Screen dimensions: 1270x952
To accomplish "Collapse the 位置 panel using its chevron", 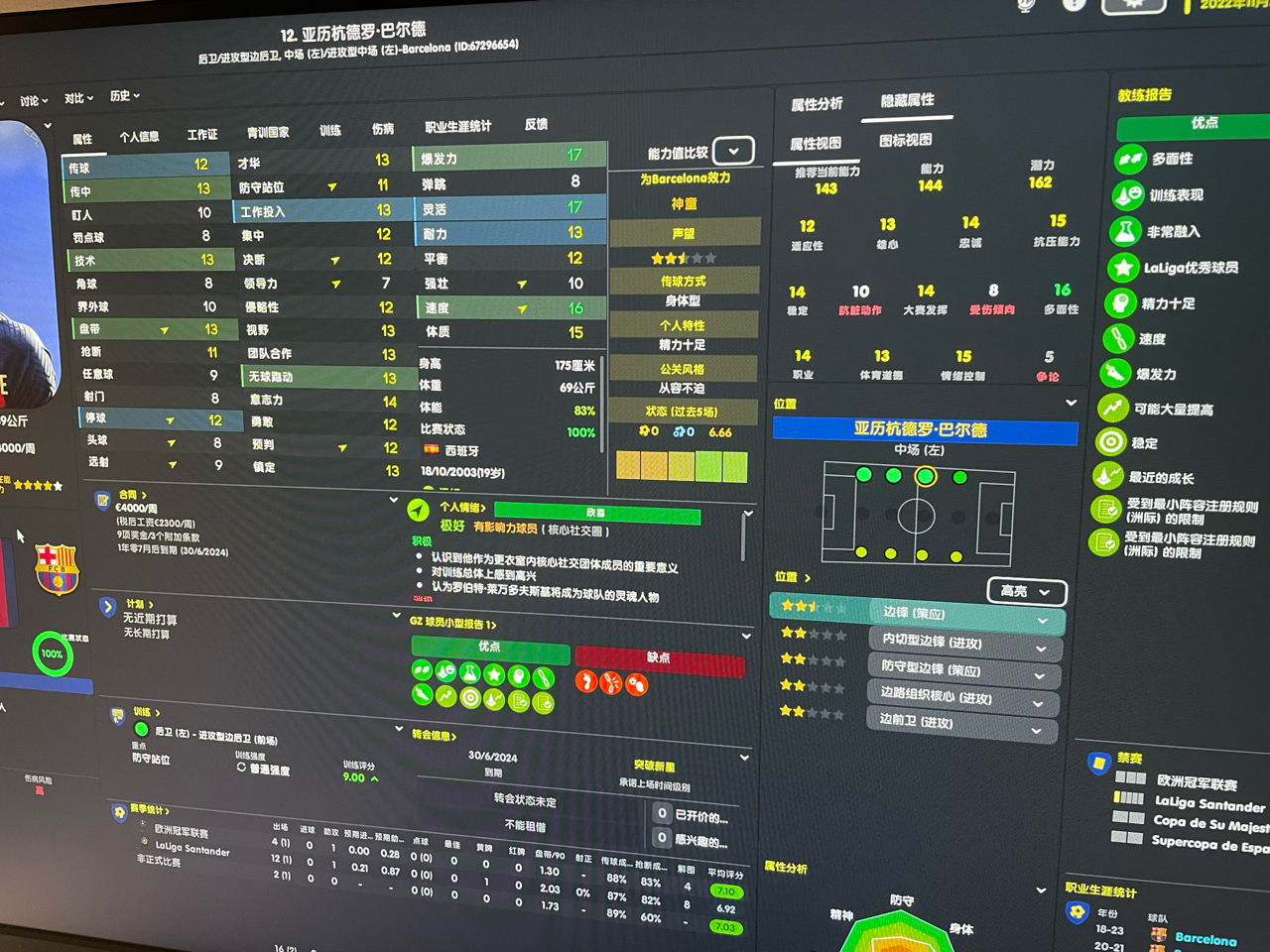I will pyautogui.click(x=1071, y=403).
